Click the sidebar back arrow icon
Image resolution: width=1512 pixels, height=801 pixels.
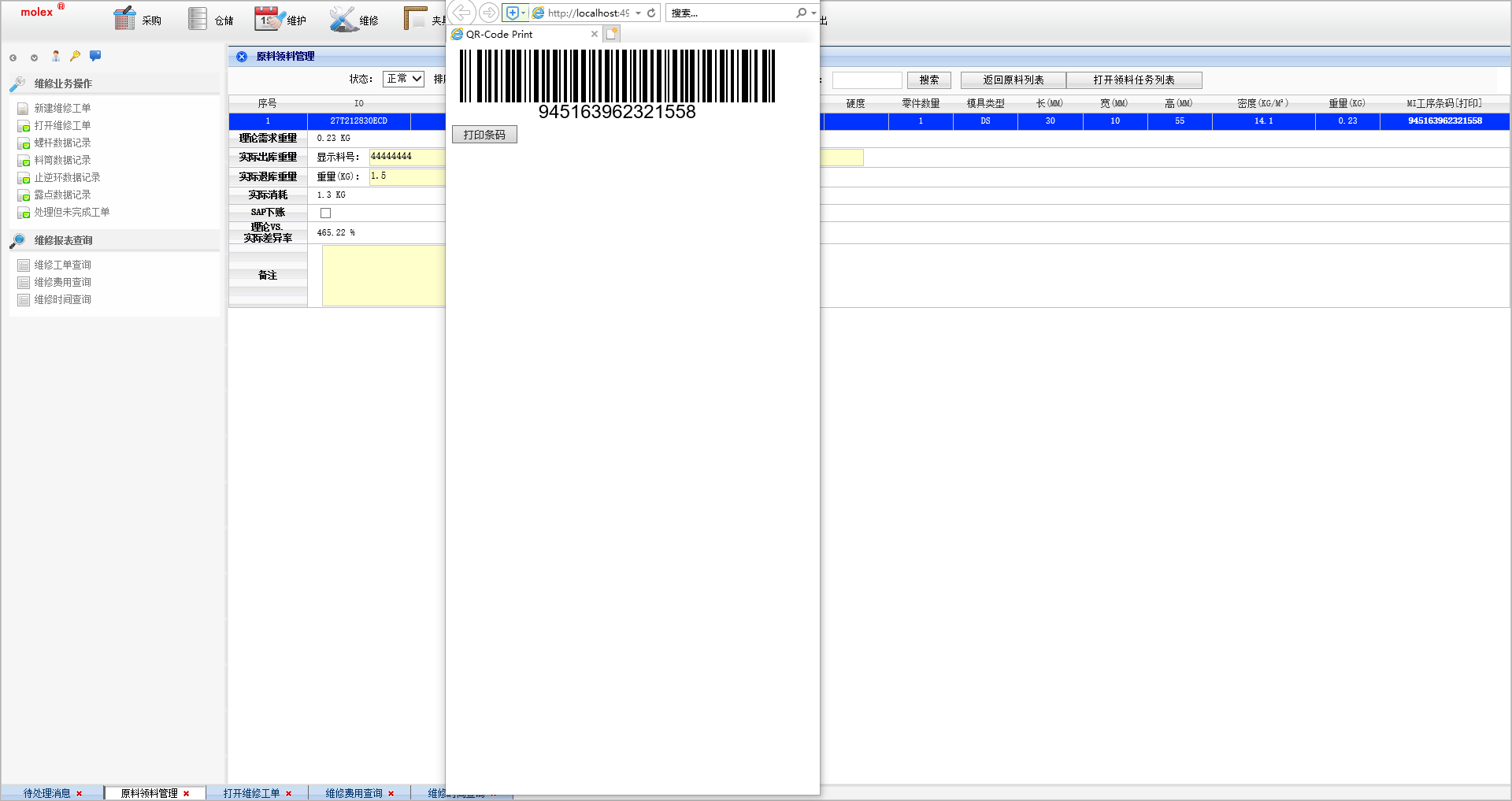point(13,57)
